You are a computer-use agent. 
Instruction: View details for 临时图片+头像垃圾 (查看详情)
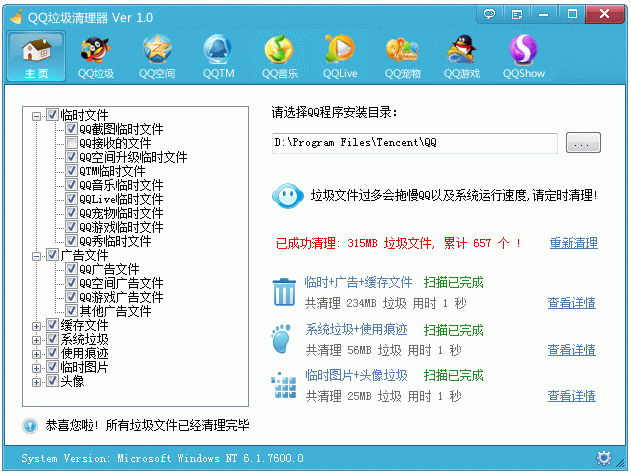pos(571,396)
